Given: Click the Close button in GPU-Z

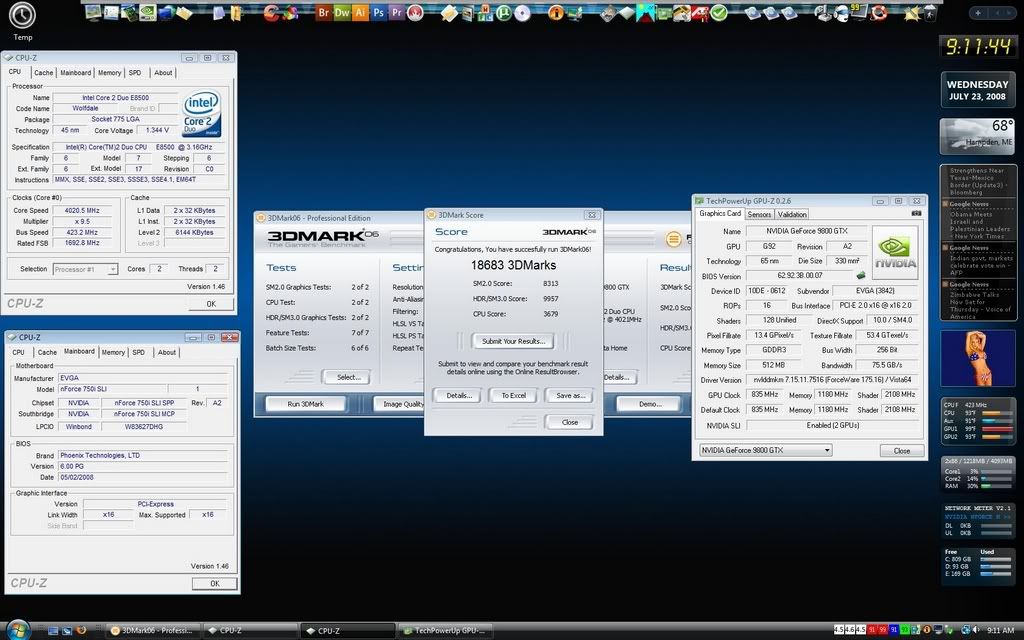Looking at the screenshot, I should coord(902,451).
